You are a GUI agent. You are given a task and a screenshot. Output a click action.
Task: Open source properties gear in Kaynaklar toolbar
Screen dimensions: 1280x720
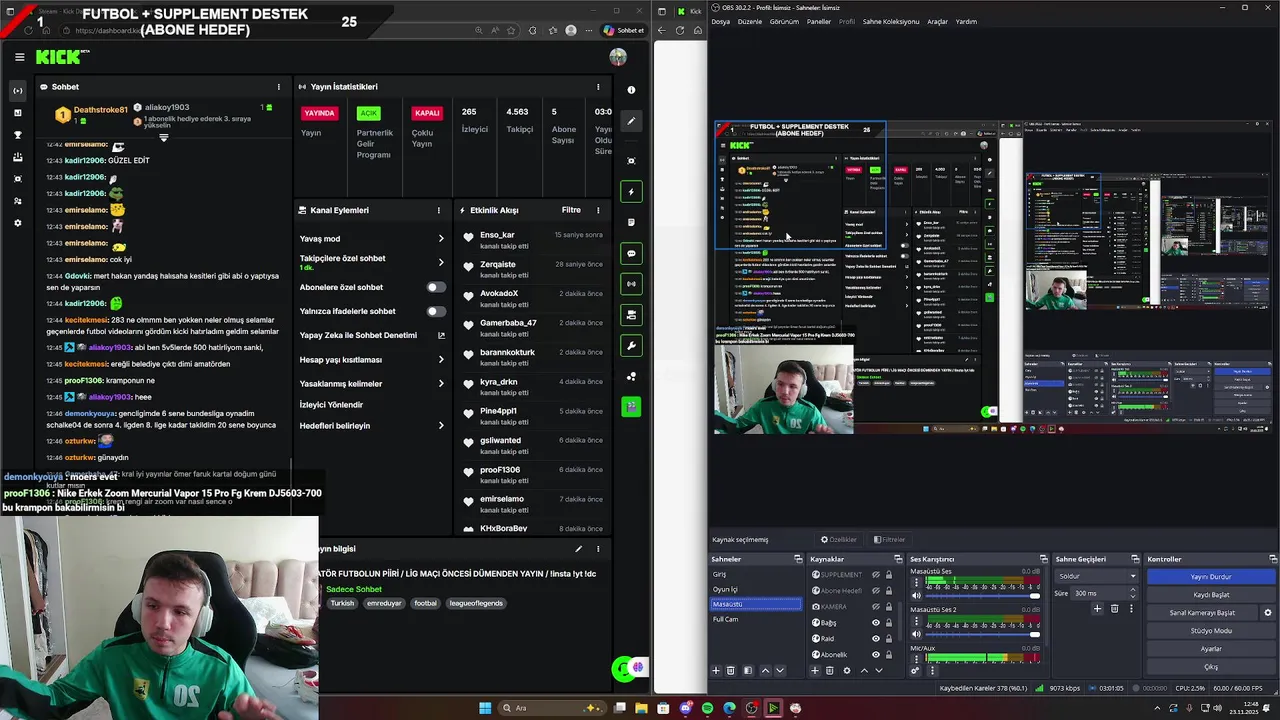(847, 670)
